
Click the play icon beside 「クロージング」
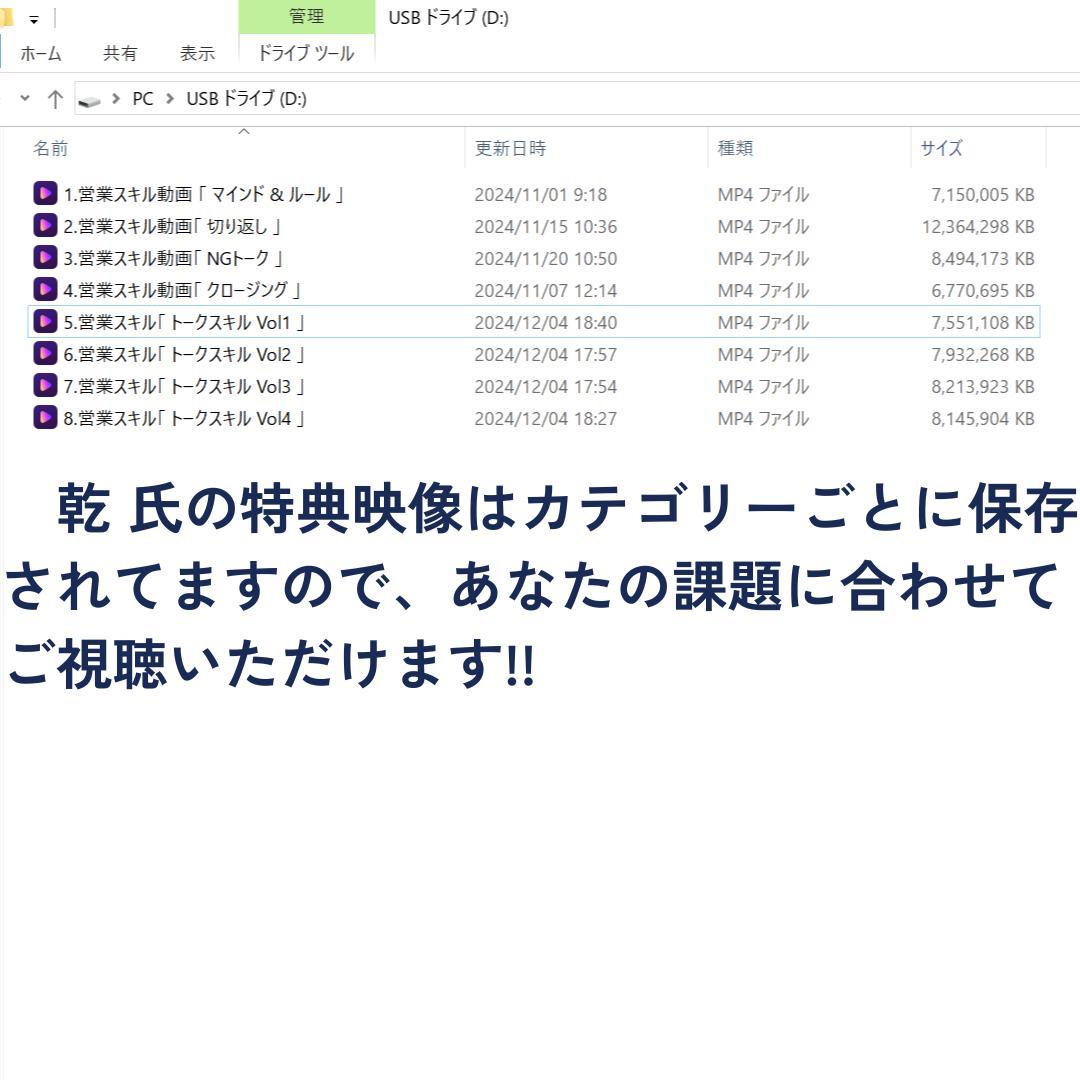[x=45, y=290]
